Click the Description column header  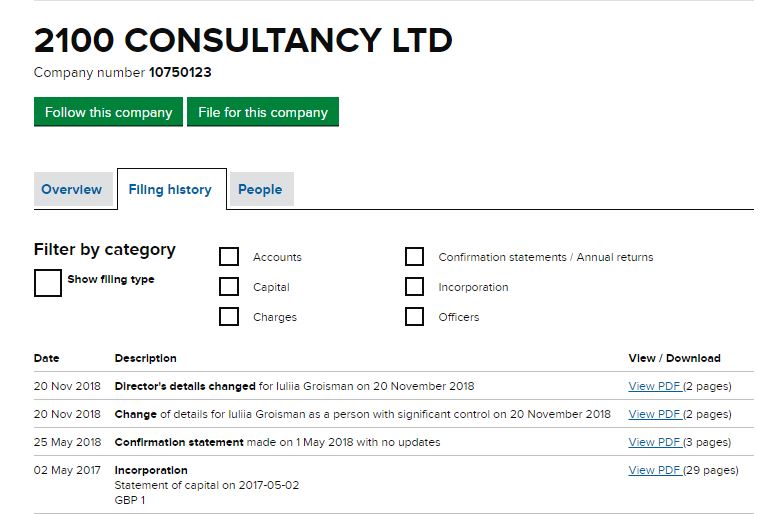pyautogui.click(x=145, y=358)
